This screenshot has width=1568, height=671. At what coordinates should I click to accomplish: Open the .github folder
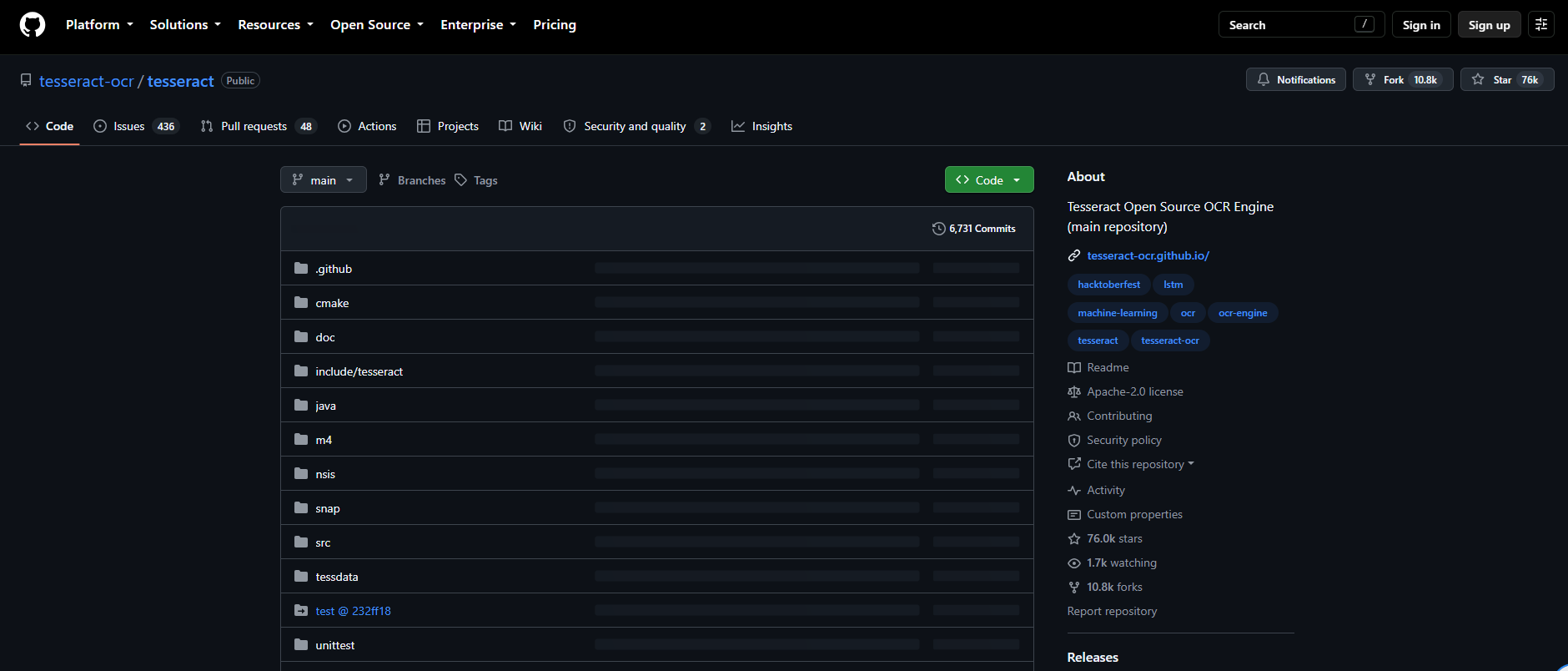point(334,269)
